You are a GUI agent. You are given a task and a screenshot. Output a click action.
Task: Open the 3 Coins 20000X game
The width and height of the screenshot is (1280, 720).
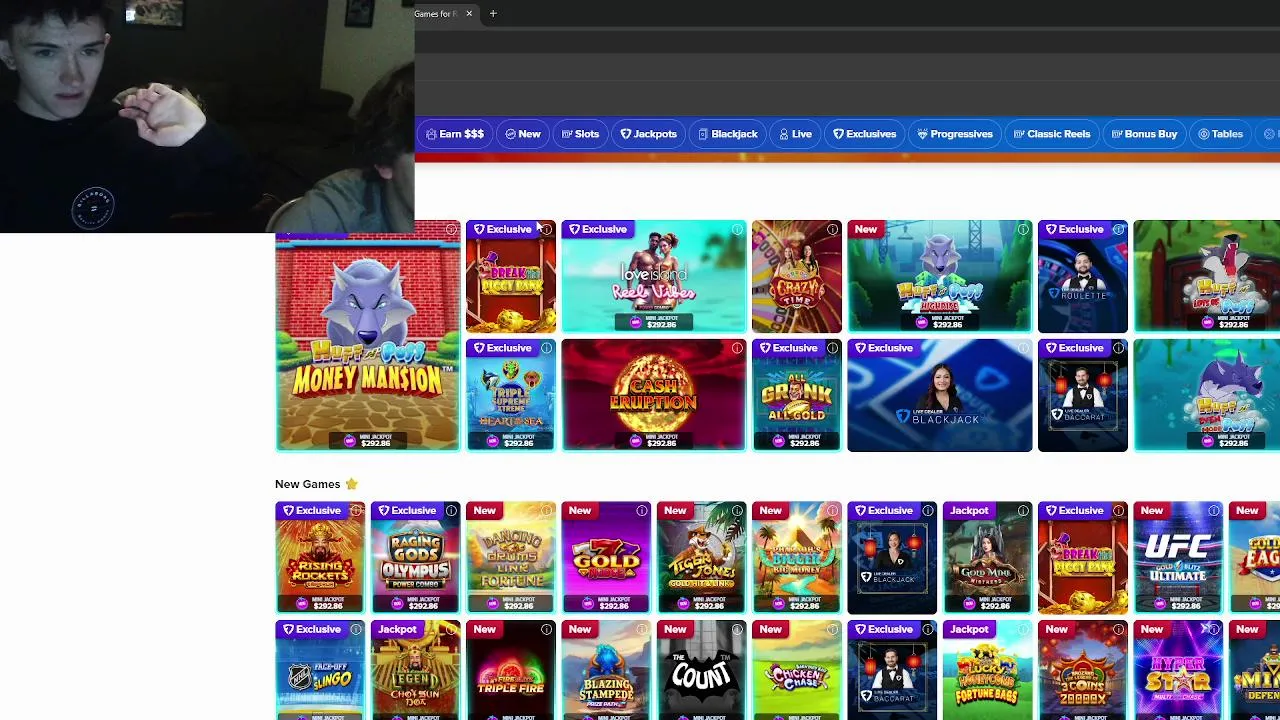(x=1083, y=670)
